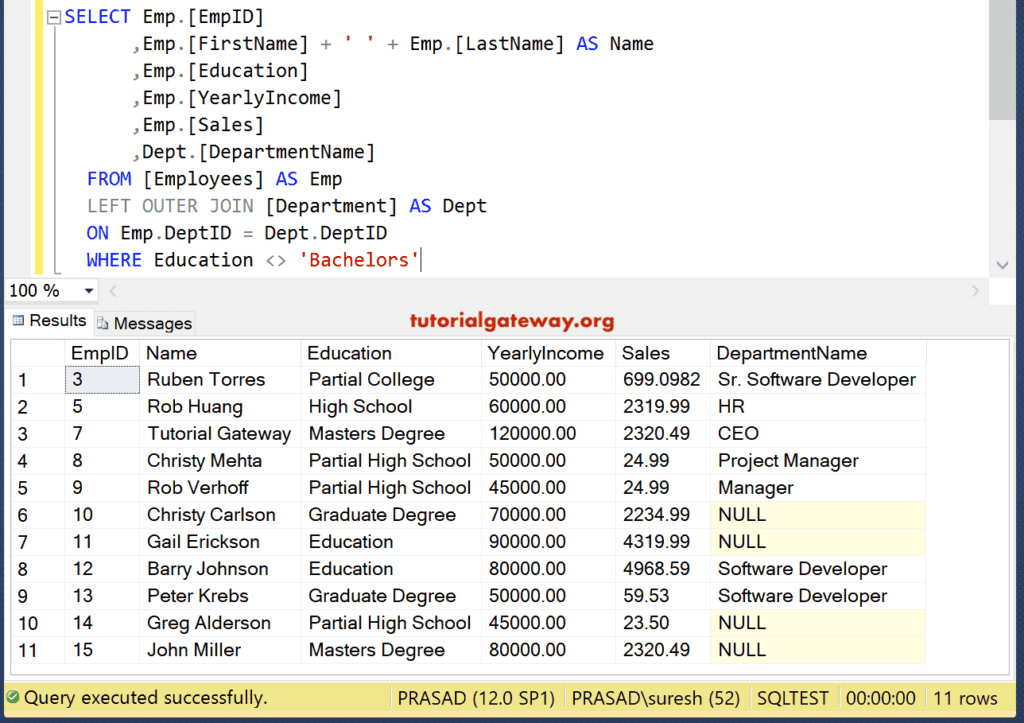This screenshot has height=723, width=1024.
Task: Click the Messages tab page icon
Action: (x=103, y=324)
